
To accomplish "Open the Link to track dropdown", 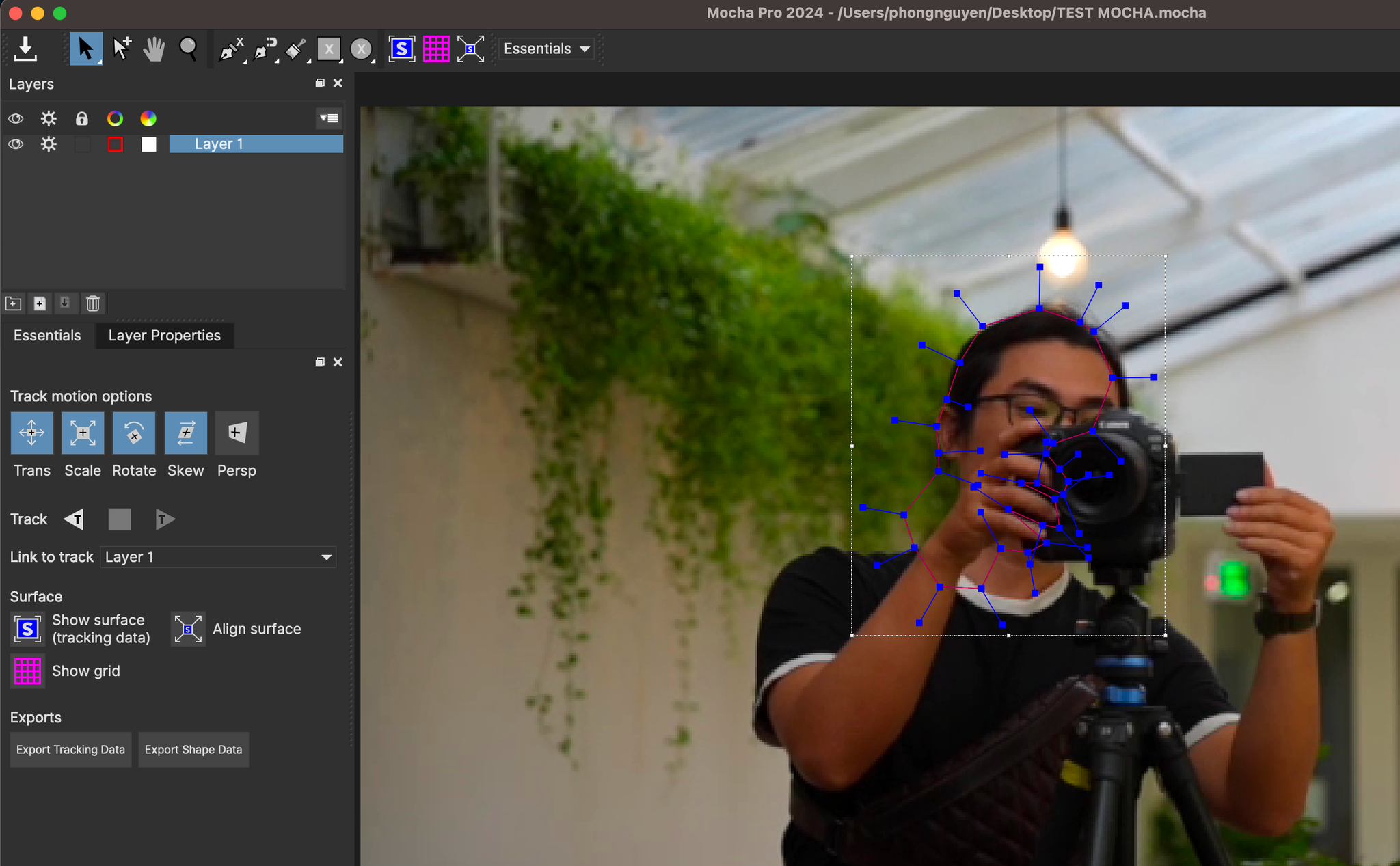I will click(x=217, y=556).
